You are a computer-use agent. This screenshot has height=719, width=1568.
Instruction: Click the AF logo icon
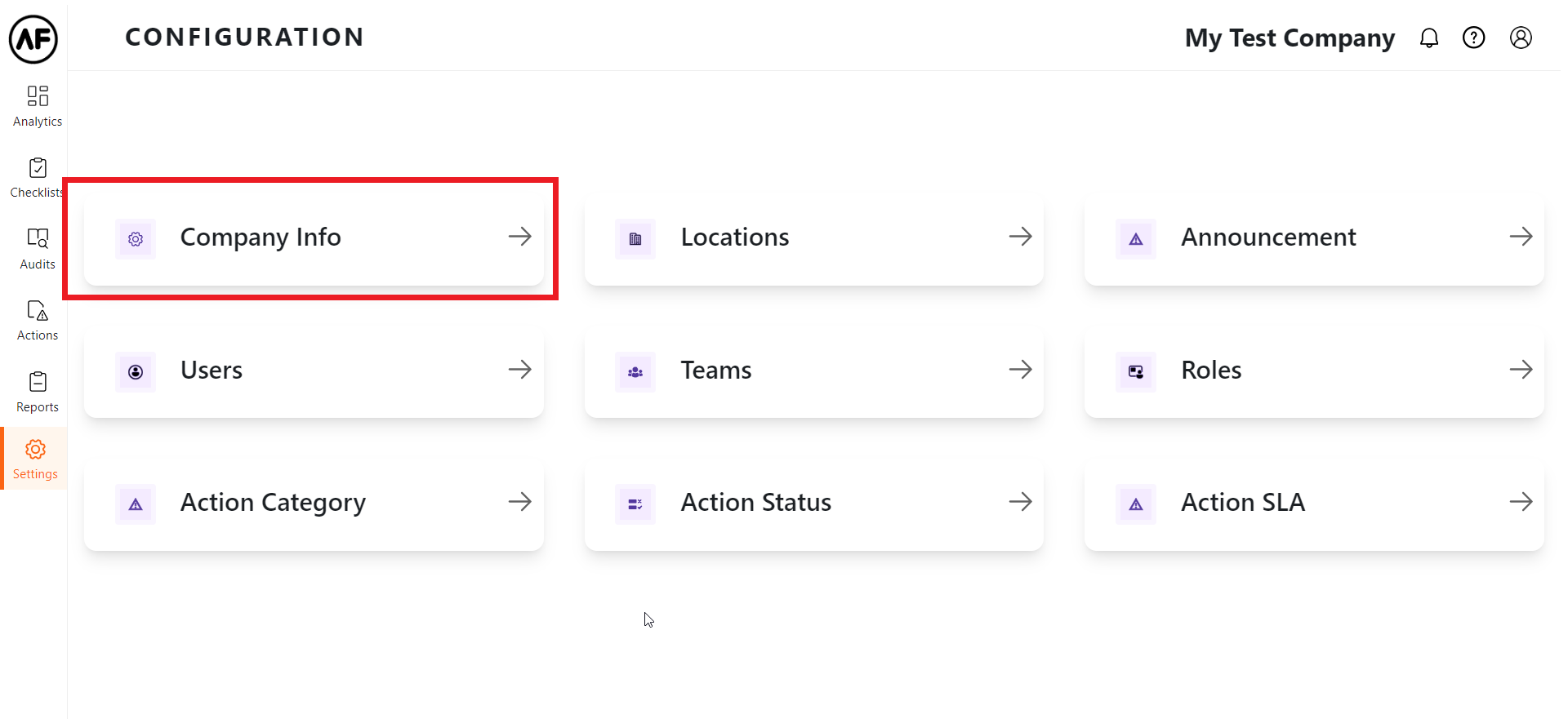[x=33, y=38]
